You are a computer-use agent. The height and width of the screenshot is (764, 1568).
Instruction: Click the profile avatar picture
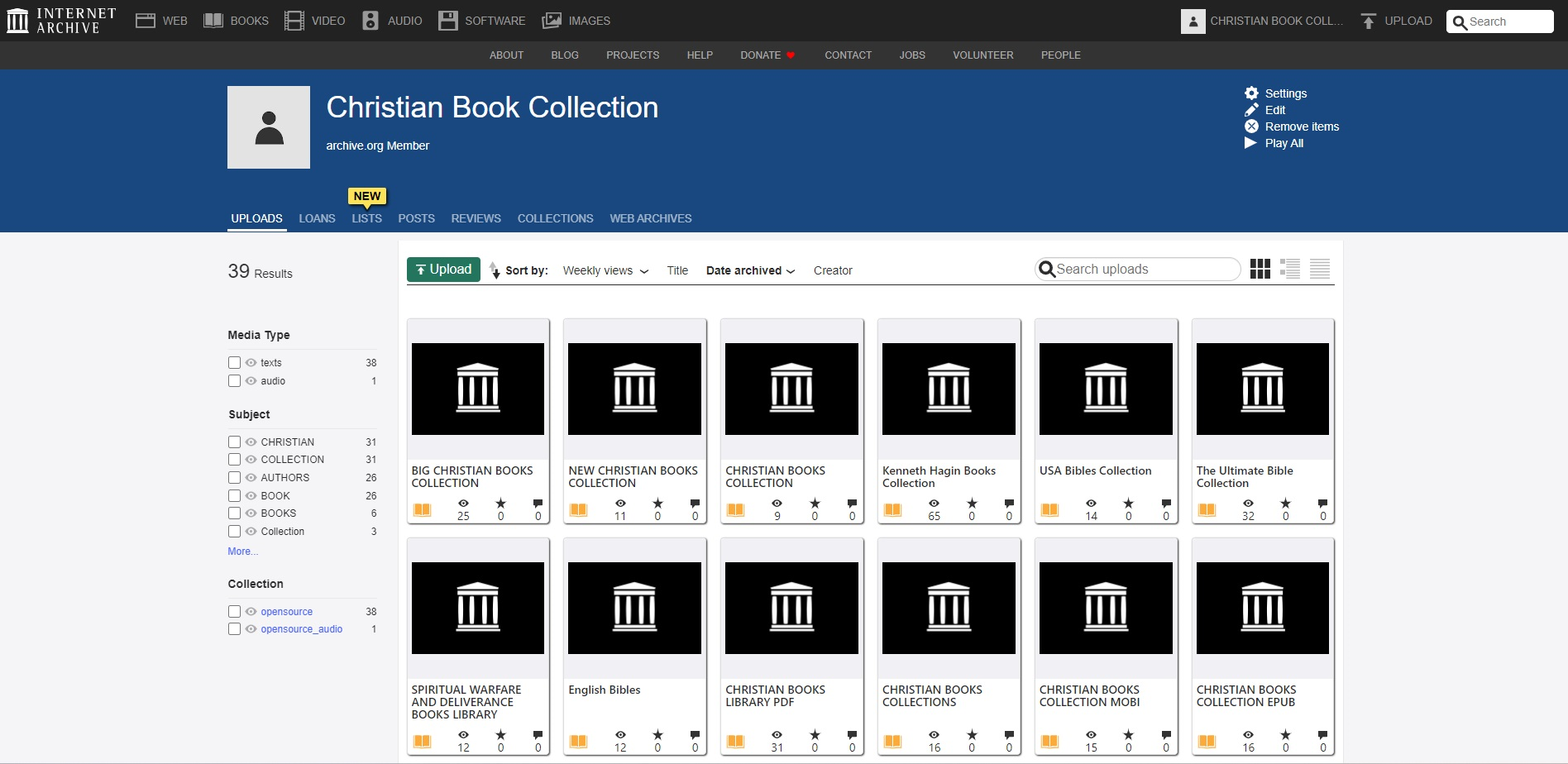pos(269,127)
